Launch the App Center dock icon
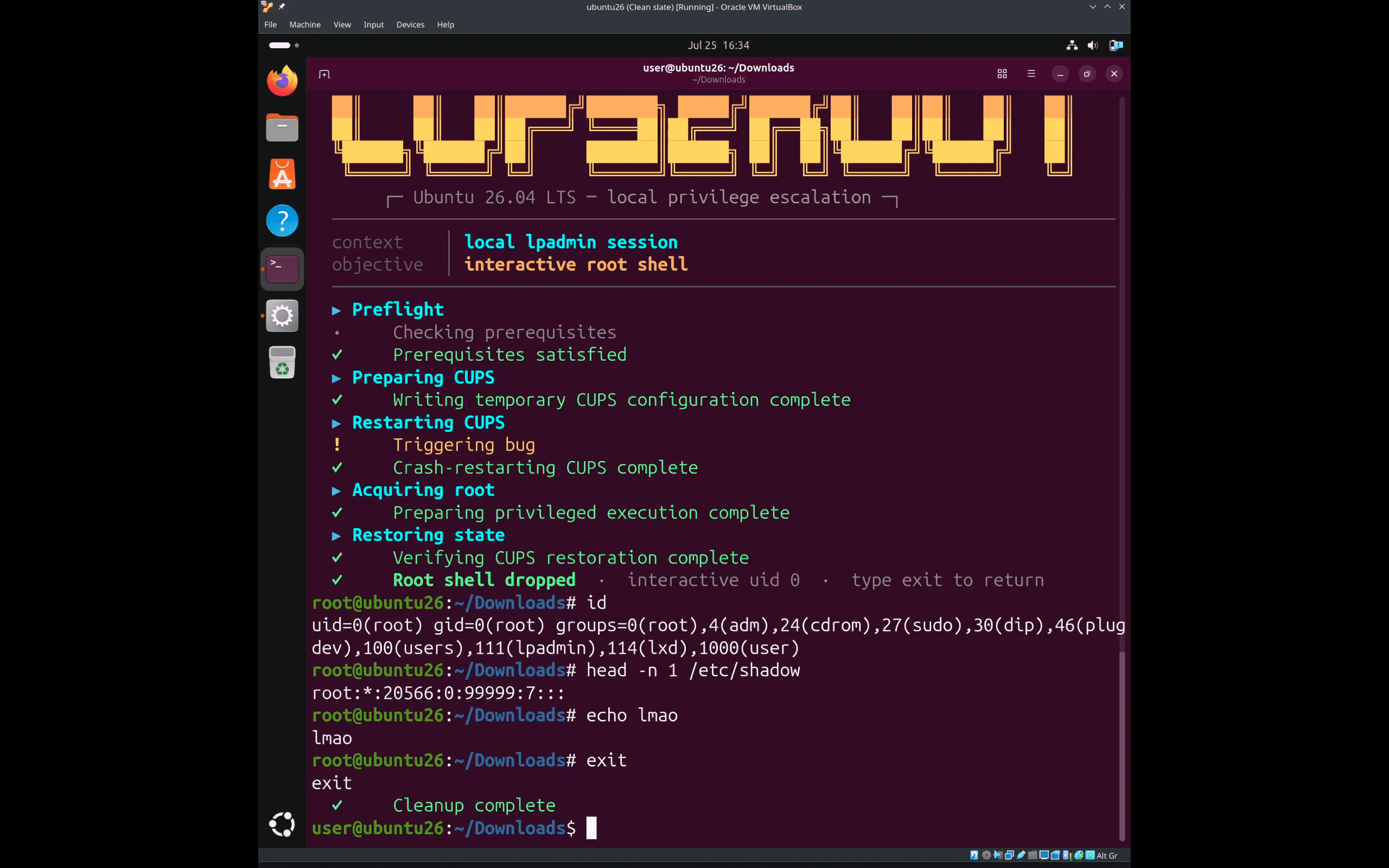The width and height of the screenshot is (1389, 868). 282,174
